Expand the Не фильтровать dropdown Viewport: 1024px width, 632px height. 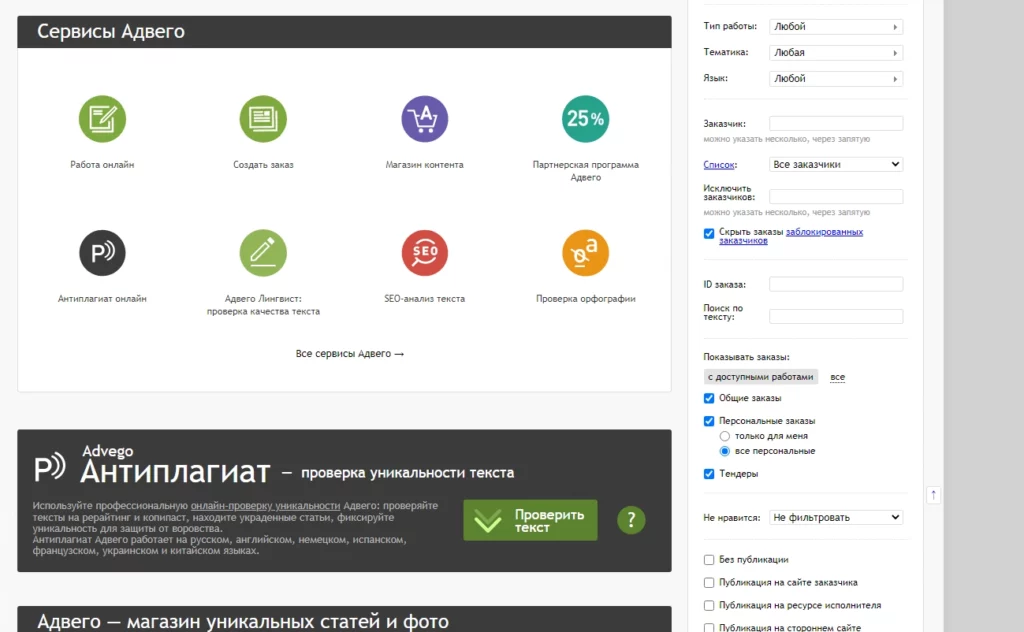tap(836, 517)
